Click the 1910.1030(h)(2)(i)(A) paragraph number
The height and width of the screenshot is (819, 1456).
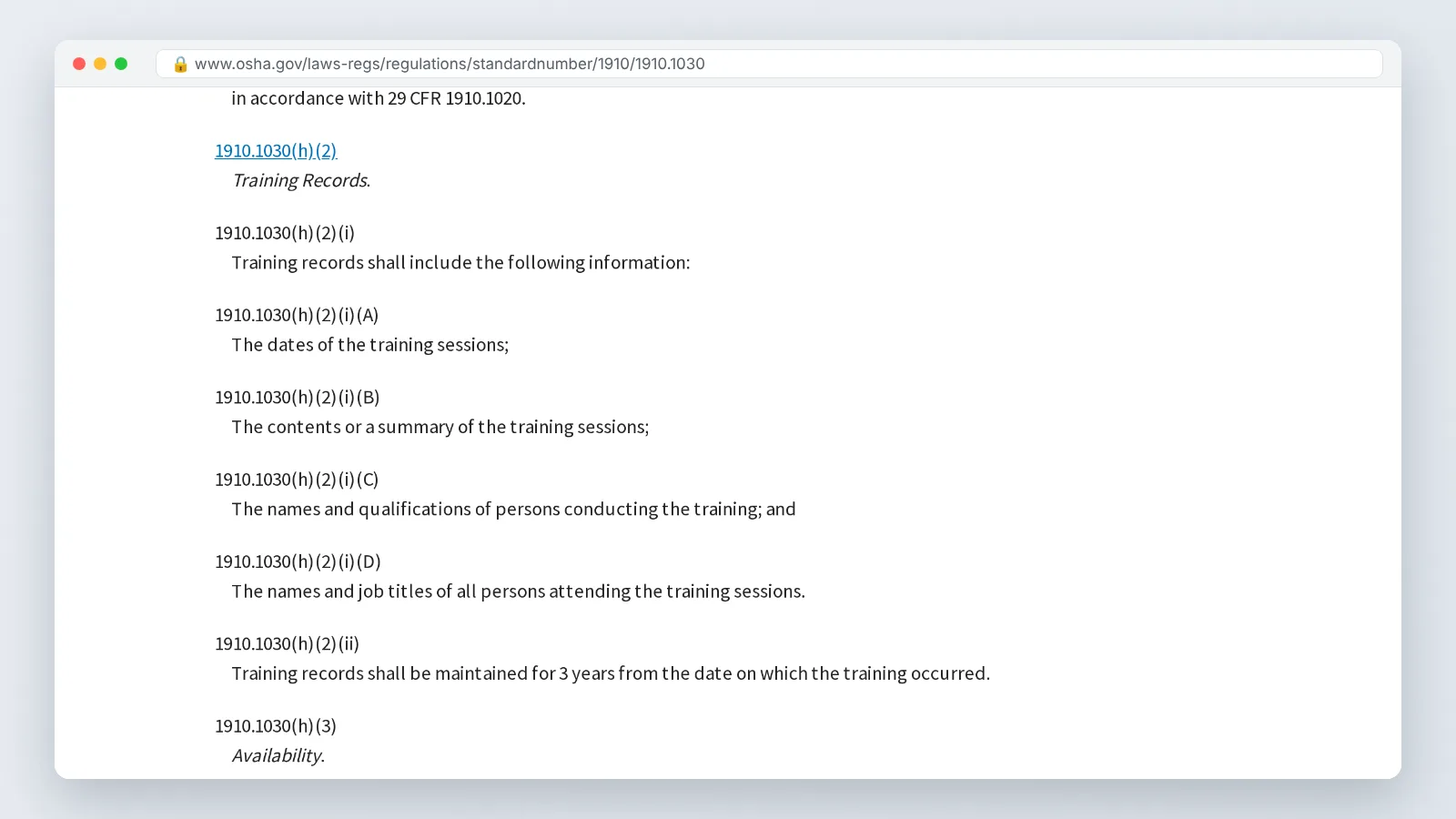tap(297, 315)
